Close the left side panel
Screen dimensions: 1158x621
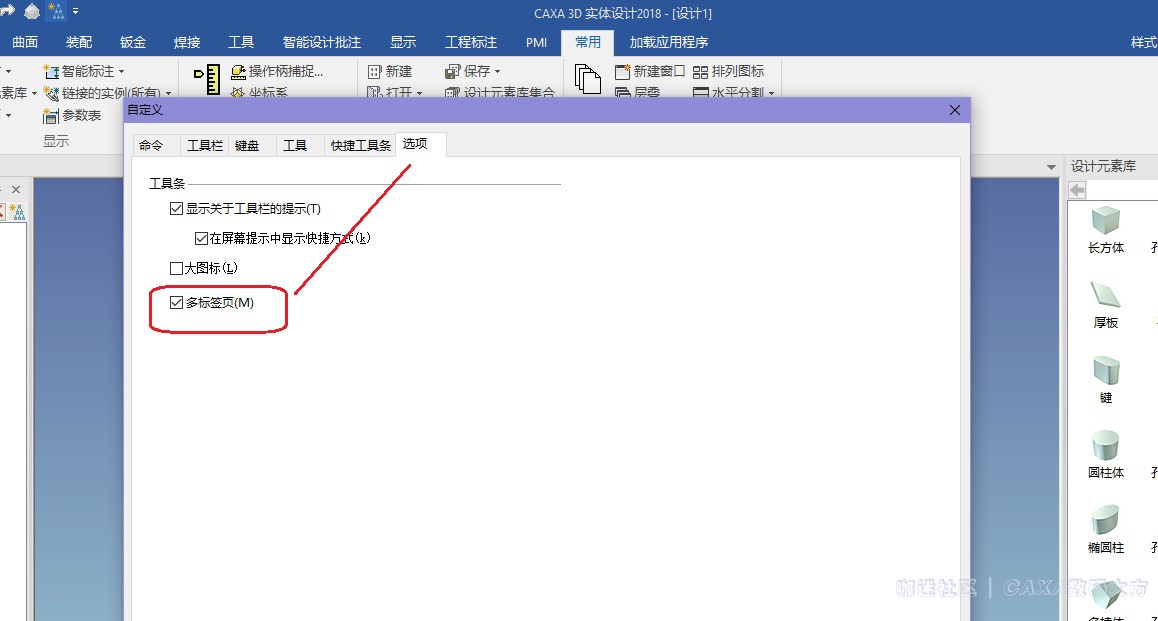[x=16, y=190]
